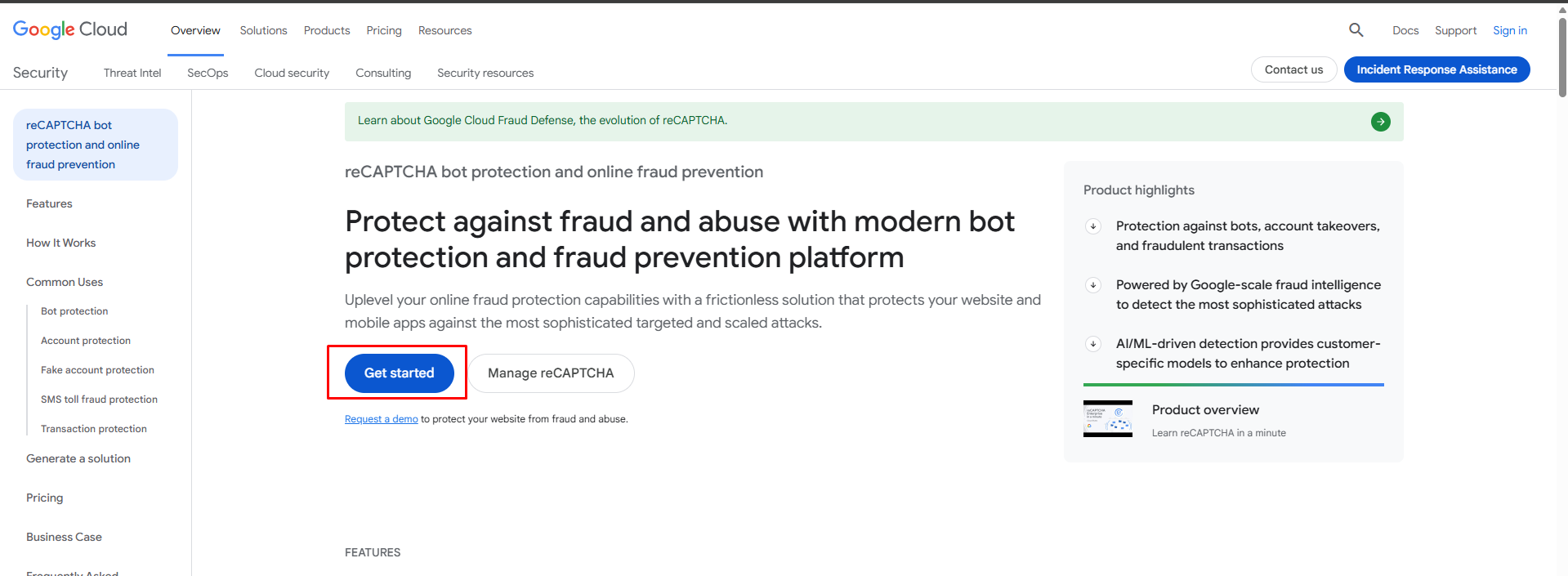Viewport: 1568px width, 576px height.
Task: Expand the bots and account takeovers highlight
Action: click(1093, 226)
